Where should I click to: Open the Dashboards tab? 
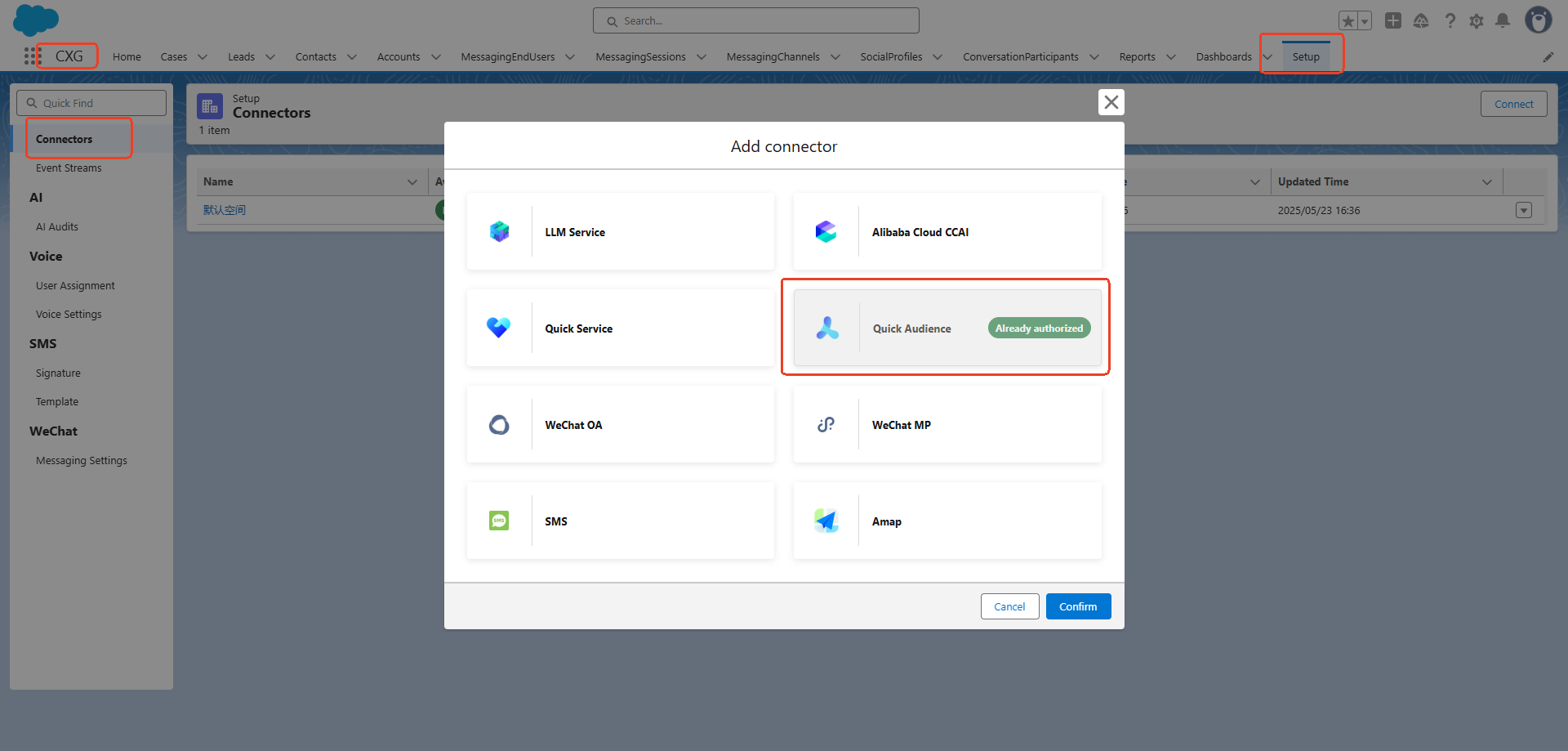pyautogui.click(x=1223, y=56)
